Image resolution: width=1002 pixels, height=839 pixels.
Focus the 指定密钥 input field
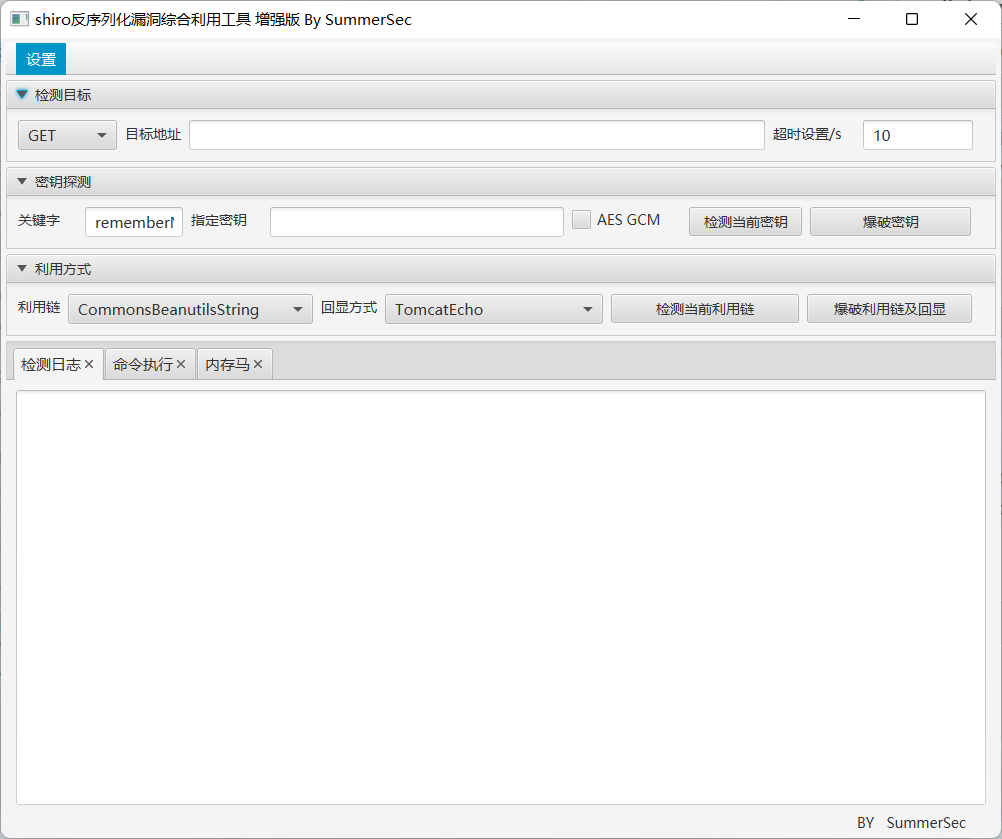click(x=417, y=222)
